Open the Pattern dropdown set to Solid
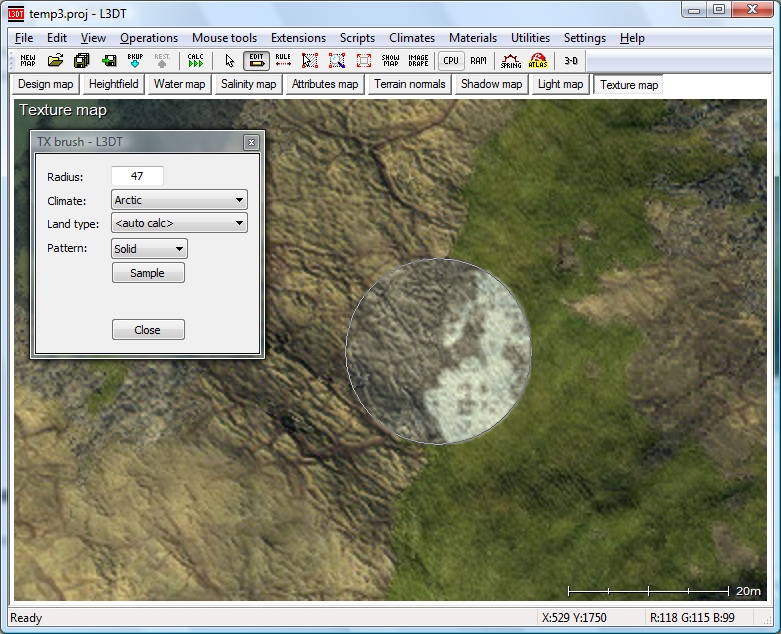 (149, 249)
